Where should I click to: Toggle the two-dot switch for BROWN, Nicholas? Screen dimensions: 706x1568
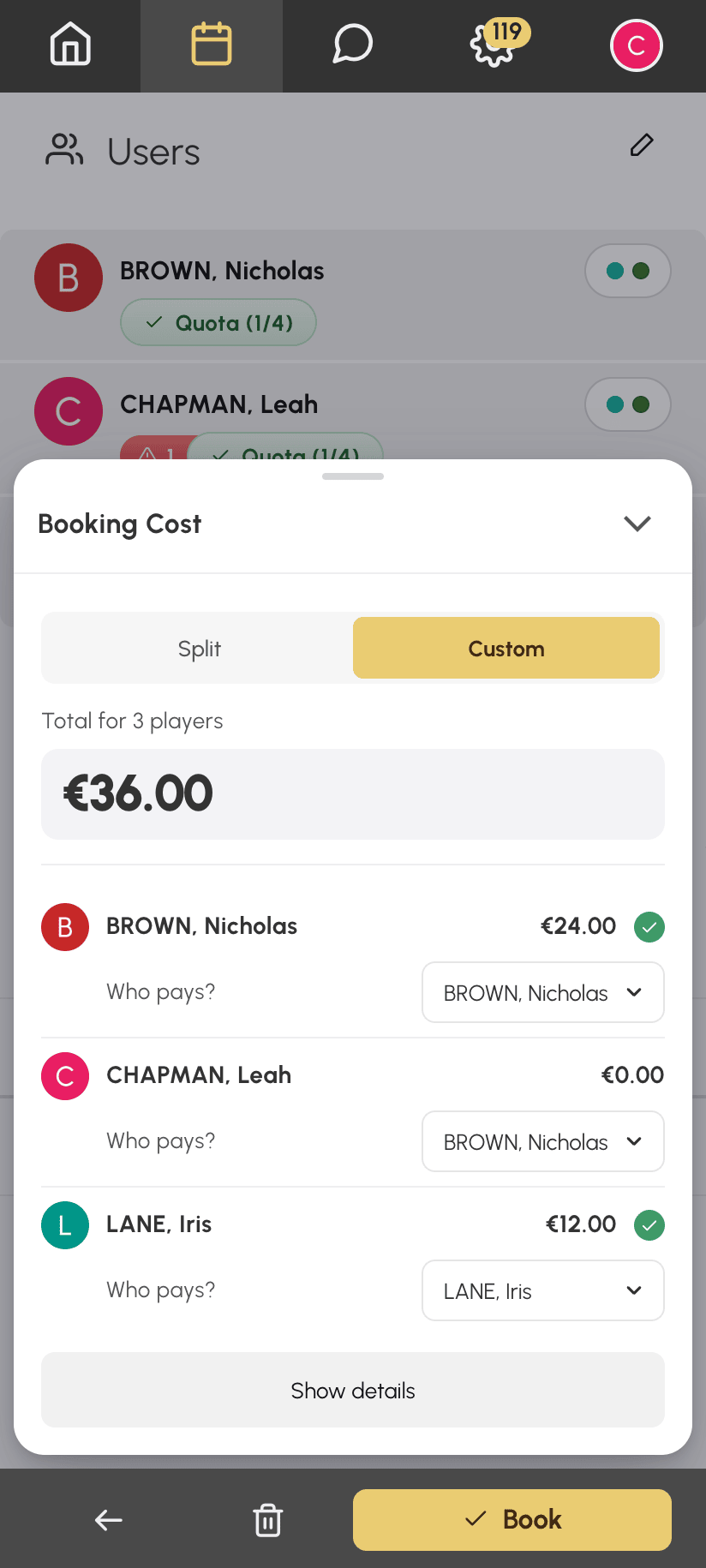(x=628, y=271)
